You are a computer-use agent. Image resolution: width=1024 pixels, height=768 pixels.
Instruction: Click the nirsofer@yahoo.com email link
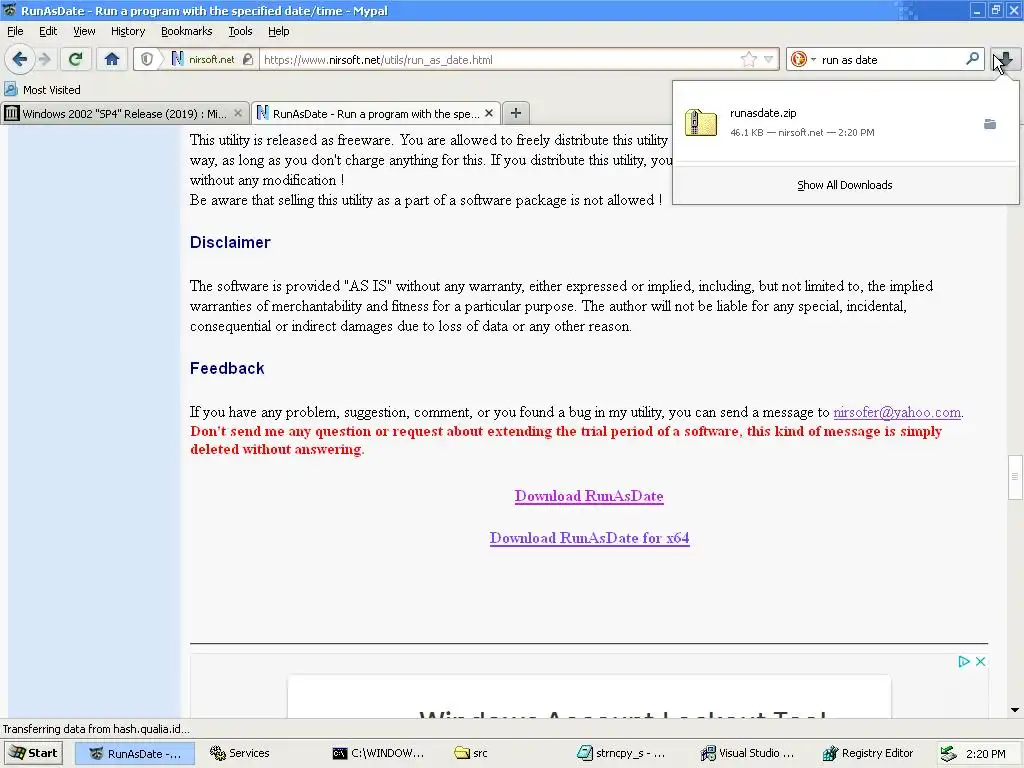pyautogui.click(x=897, y=412)
